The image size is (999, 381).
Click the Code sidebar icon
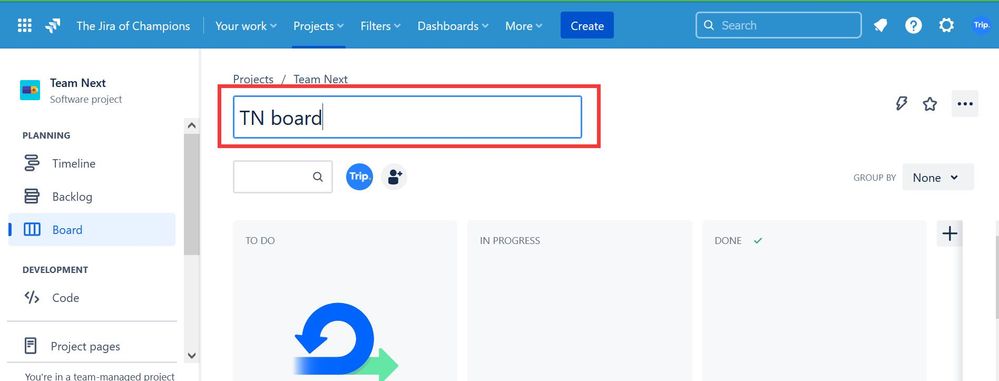click(31, 298)
